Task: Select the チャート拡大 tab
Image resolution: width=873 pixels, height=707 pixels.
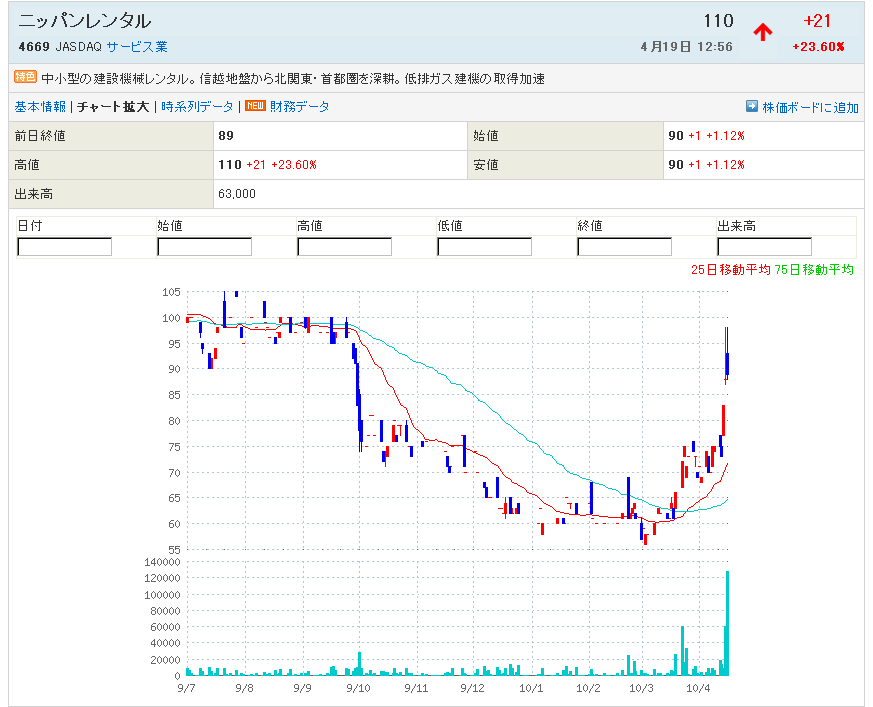Action: click(113, 106)
